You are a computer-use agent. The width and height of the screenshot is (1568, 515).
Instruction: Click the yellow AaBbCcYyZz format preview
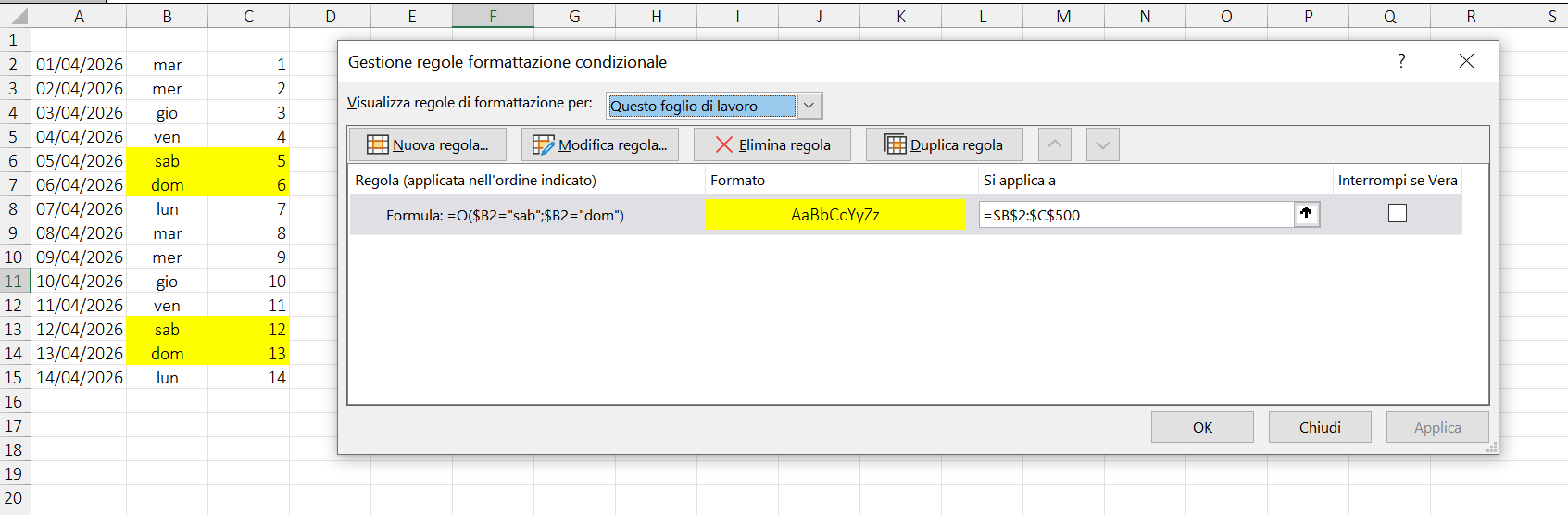tap(835, 215)
